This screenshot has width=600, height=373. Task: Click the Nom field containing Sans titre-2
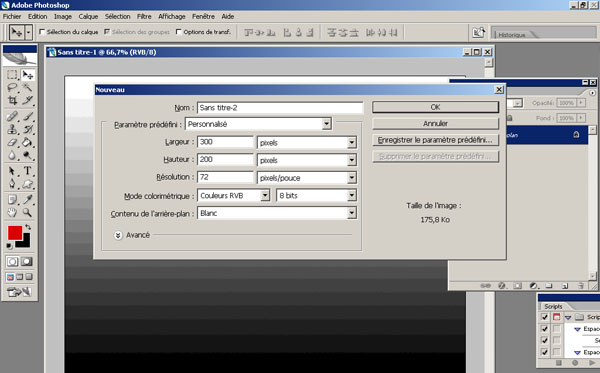pyautogui.click(x=280, y=108)
